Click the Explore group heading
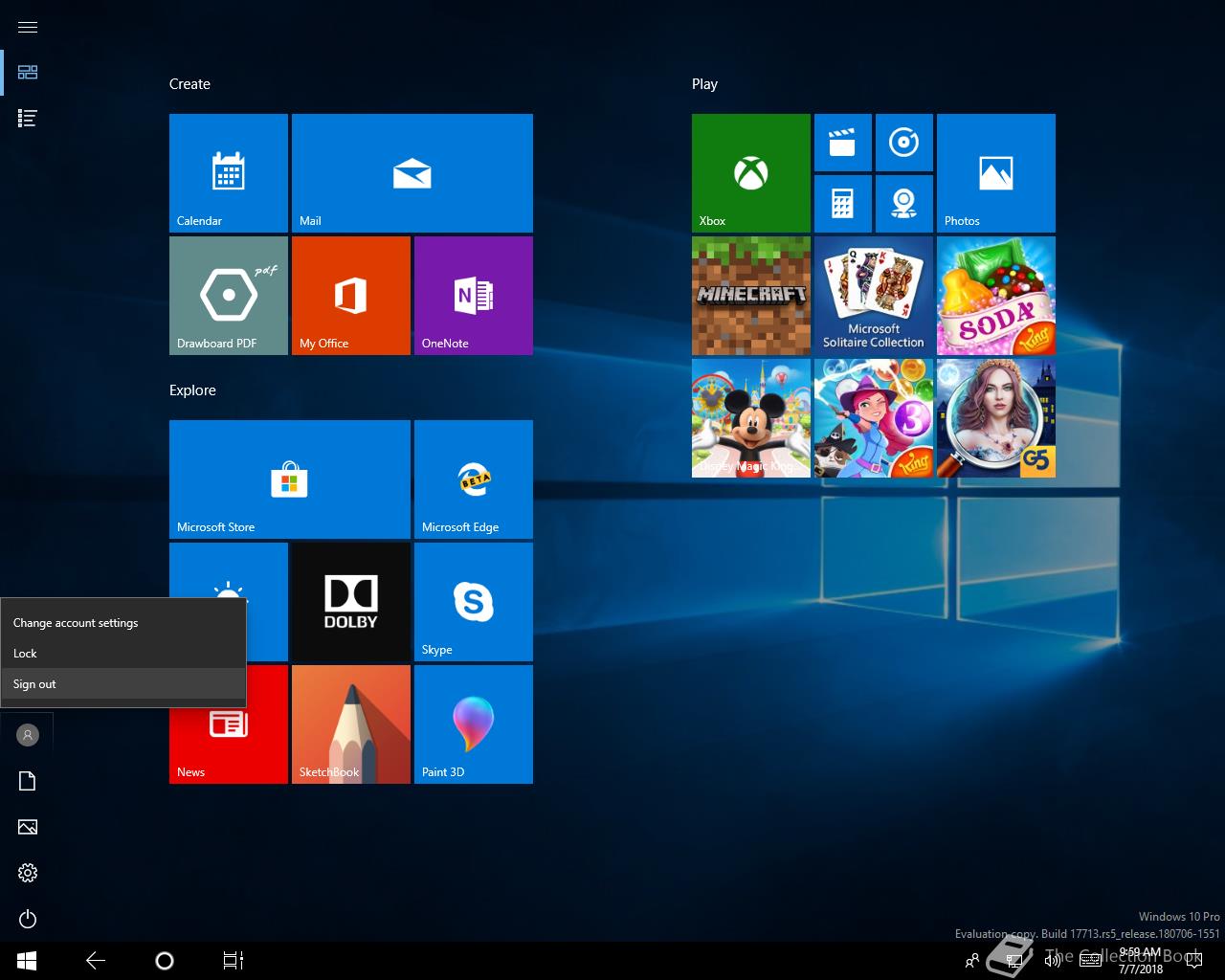 [x=192, y=390]
